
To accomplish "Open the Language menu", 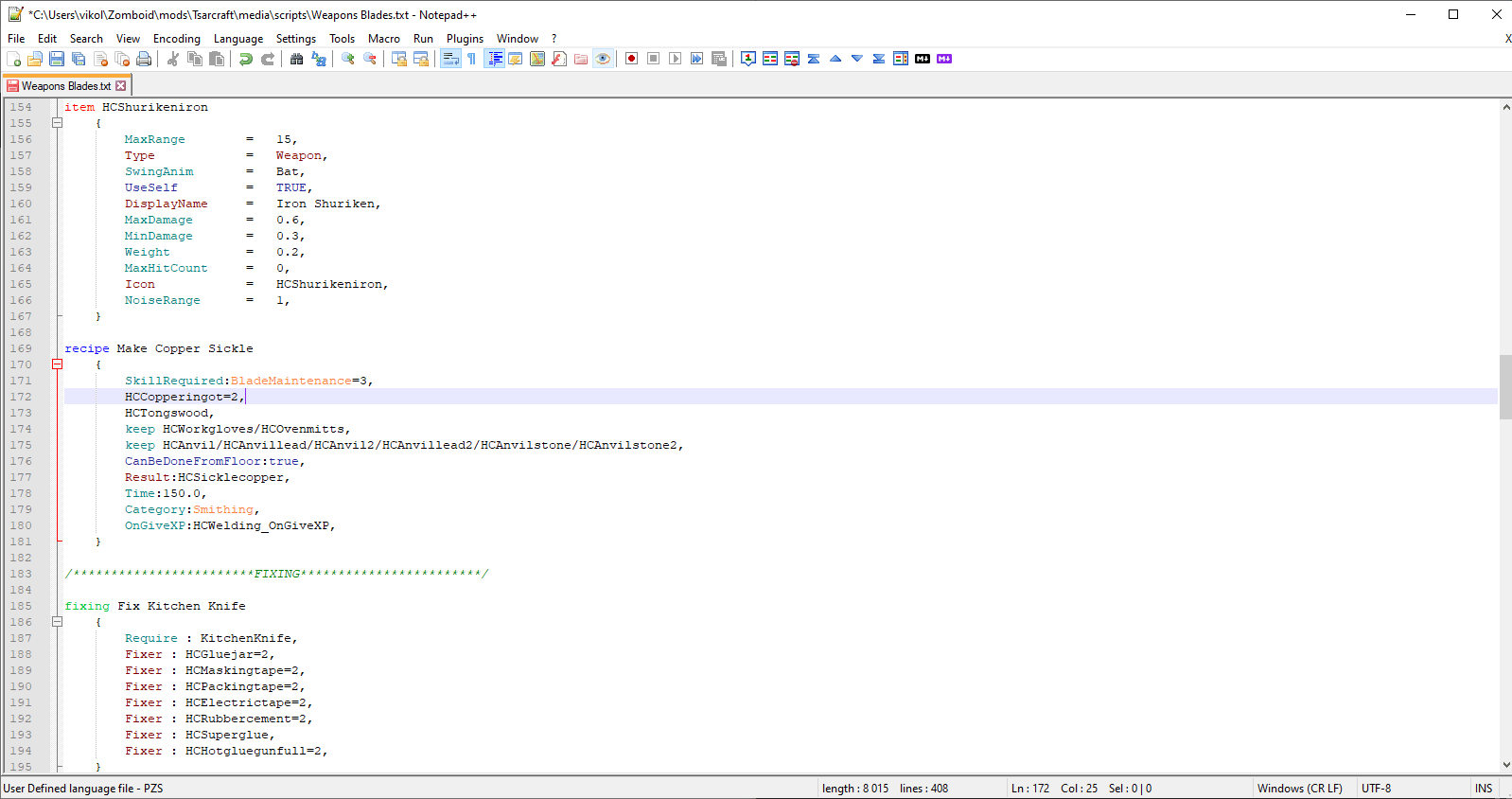I will point(238,39).
